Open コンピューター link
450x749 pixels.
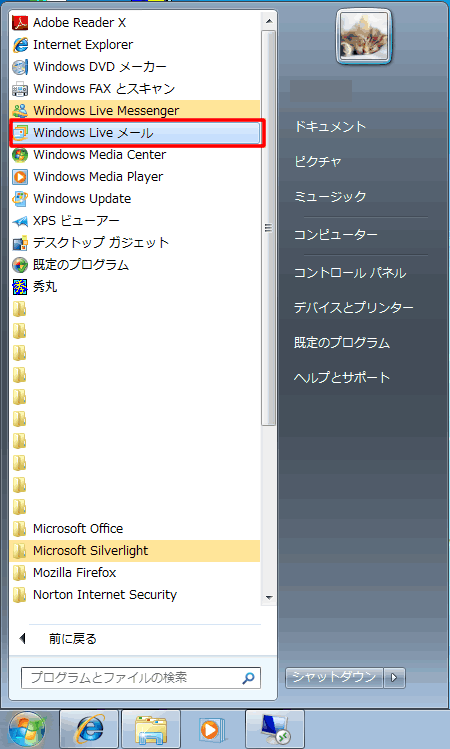click(335, 235)
